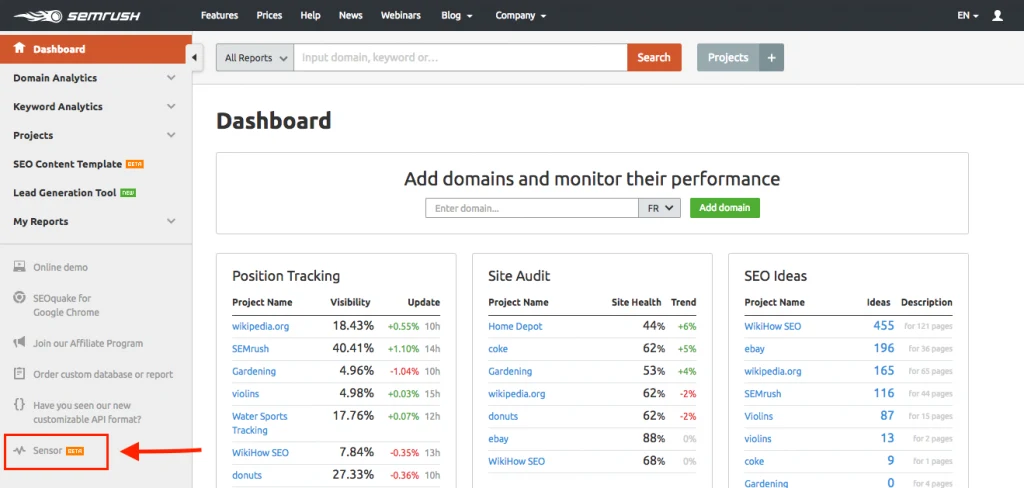Open ebay project in Site Audit
The height and width of the screenshot is (488, 1024).
(498, 438)
